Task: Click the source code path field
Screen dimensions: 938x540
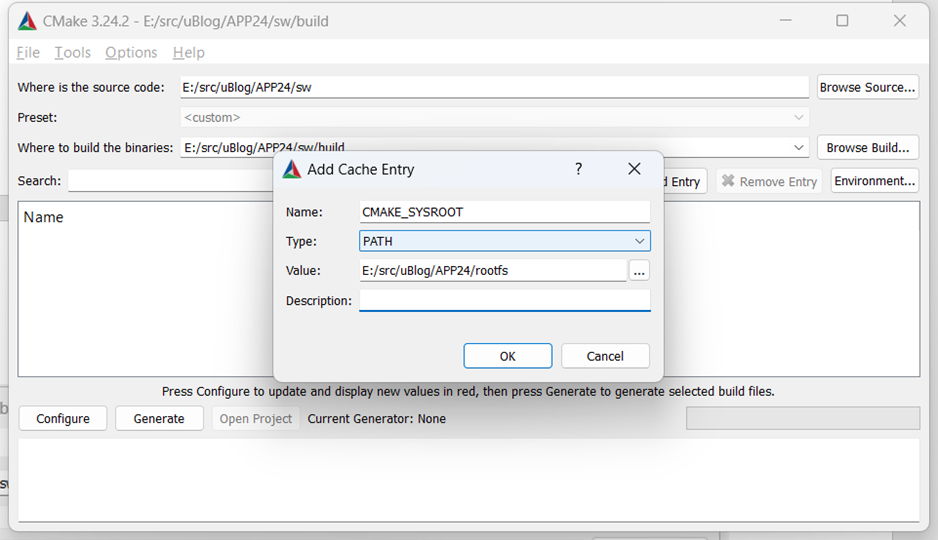Action: [495, 87]
